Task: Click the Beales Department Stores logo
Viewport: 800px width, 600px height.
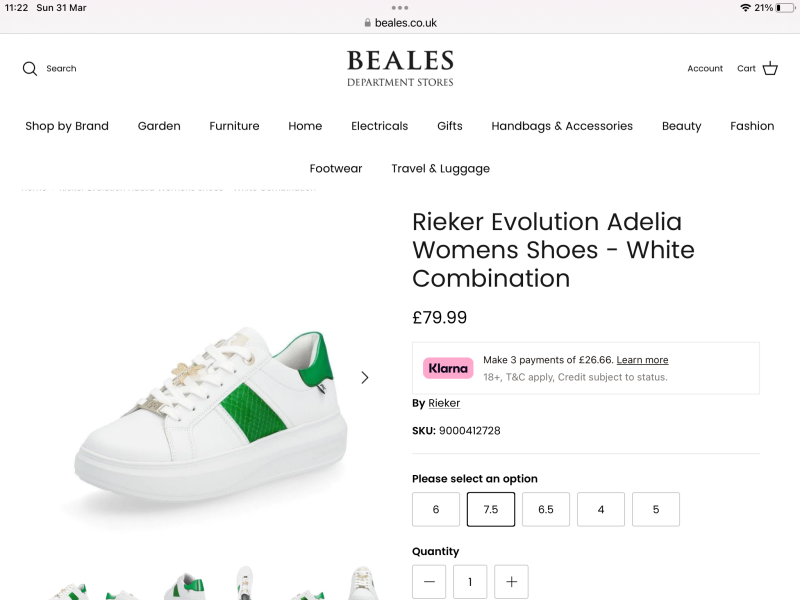Action: [x=400, y=68]
